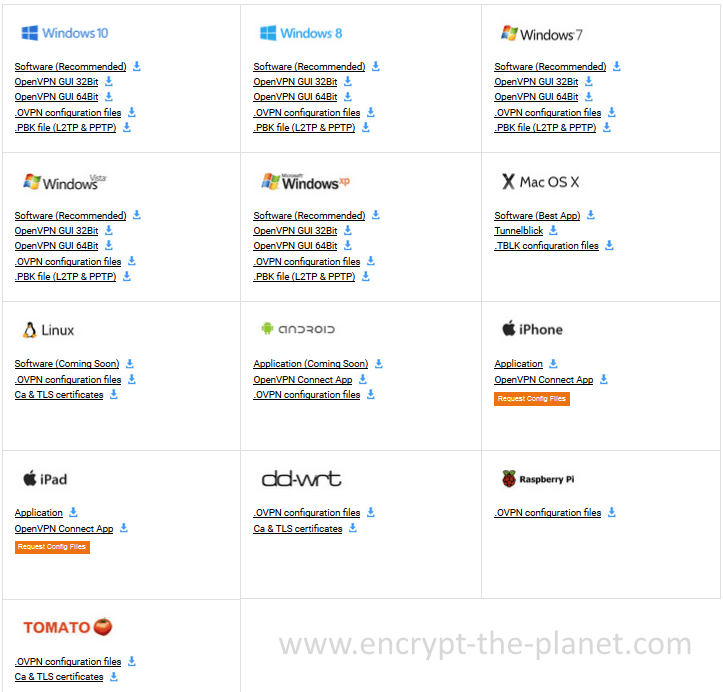The width and height of the screenshot is (723, 692).
Task: Click download icon beside Windows 10 Software (Recommended)
Action: pos(137,66)
